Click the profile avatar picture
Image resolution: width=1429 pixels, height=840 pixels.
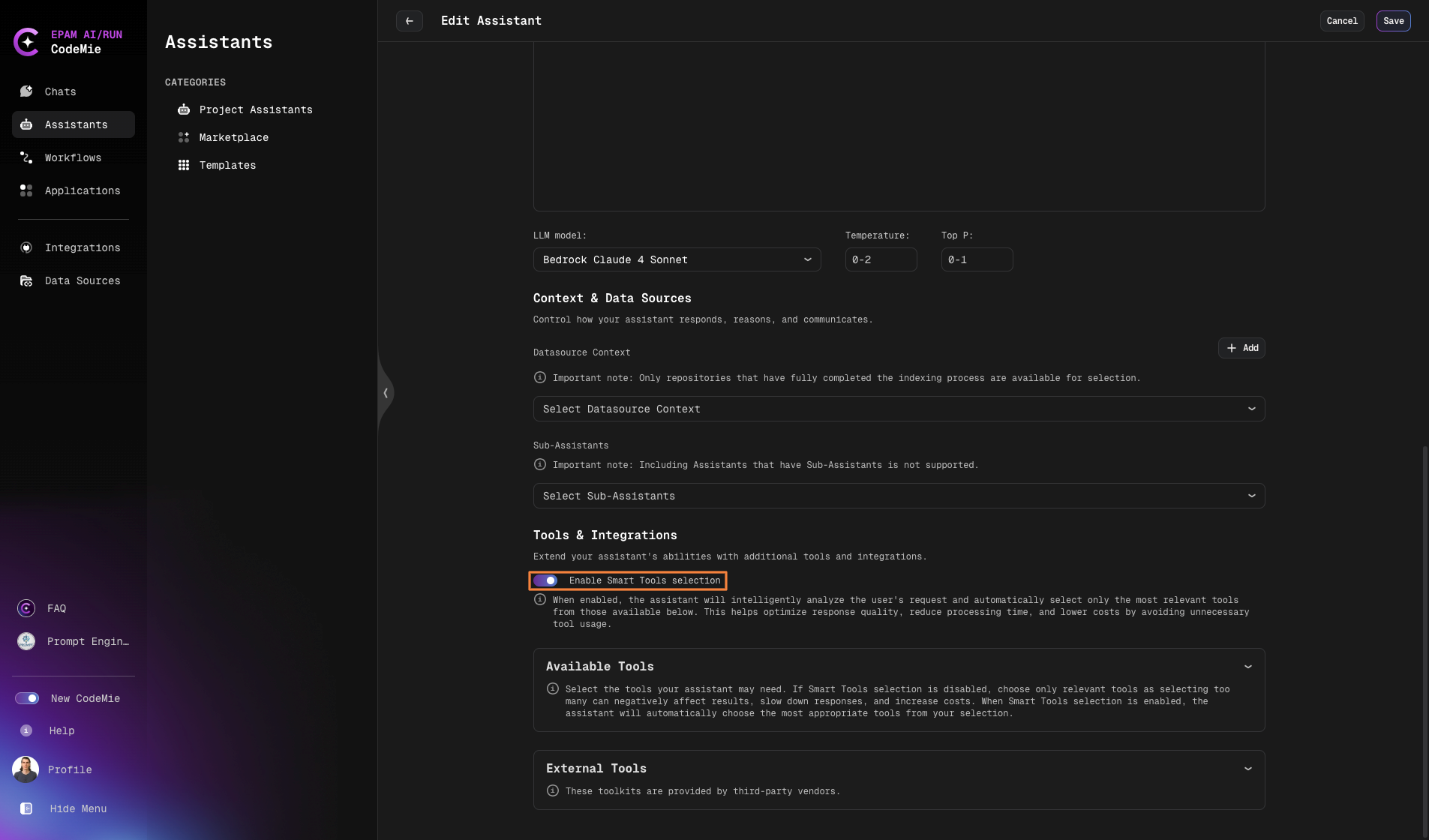click(26, 769)
